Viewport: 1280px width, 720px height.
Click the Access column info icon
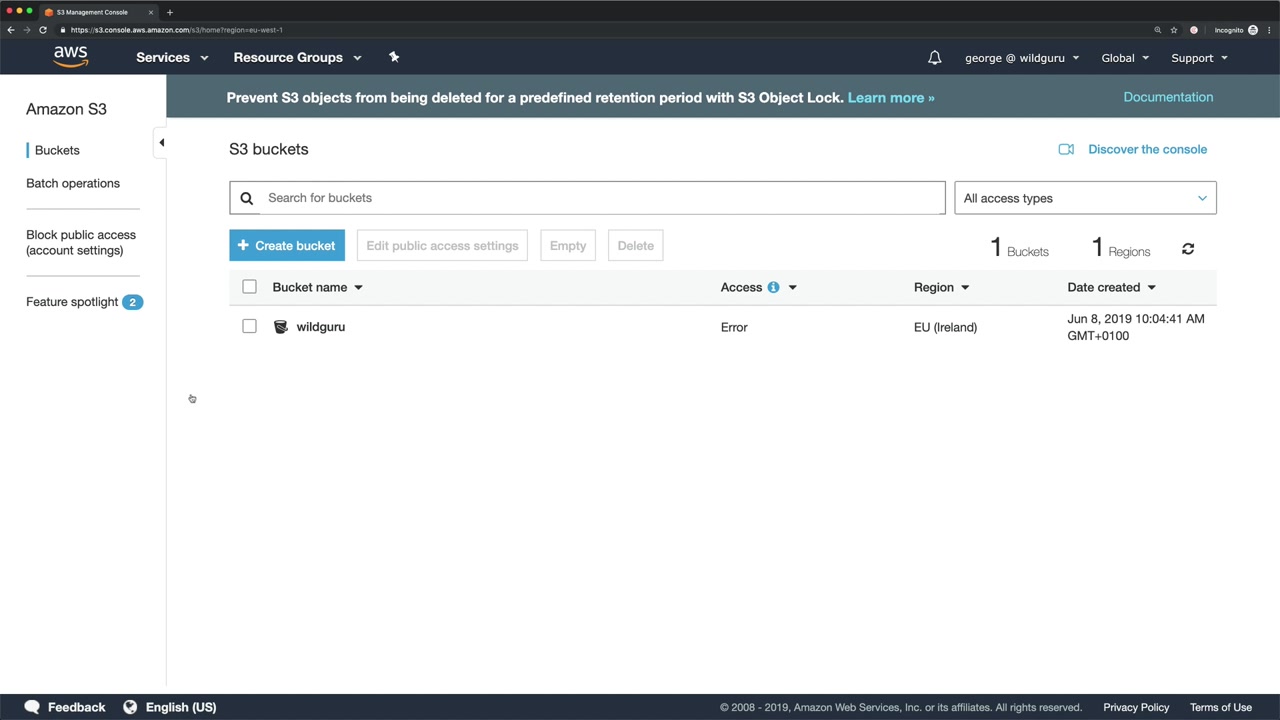[773, 287]
